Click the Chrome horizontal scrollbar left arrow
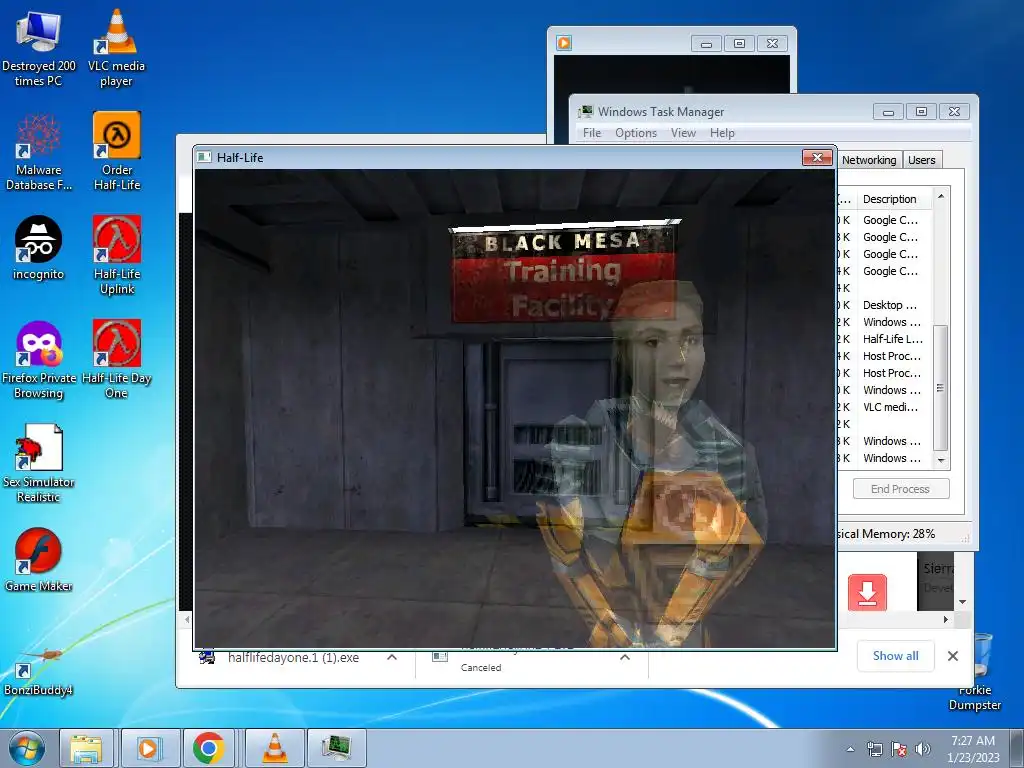 tap(188, 619)
